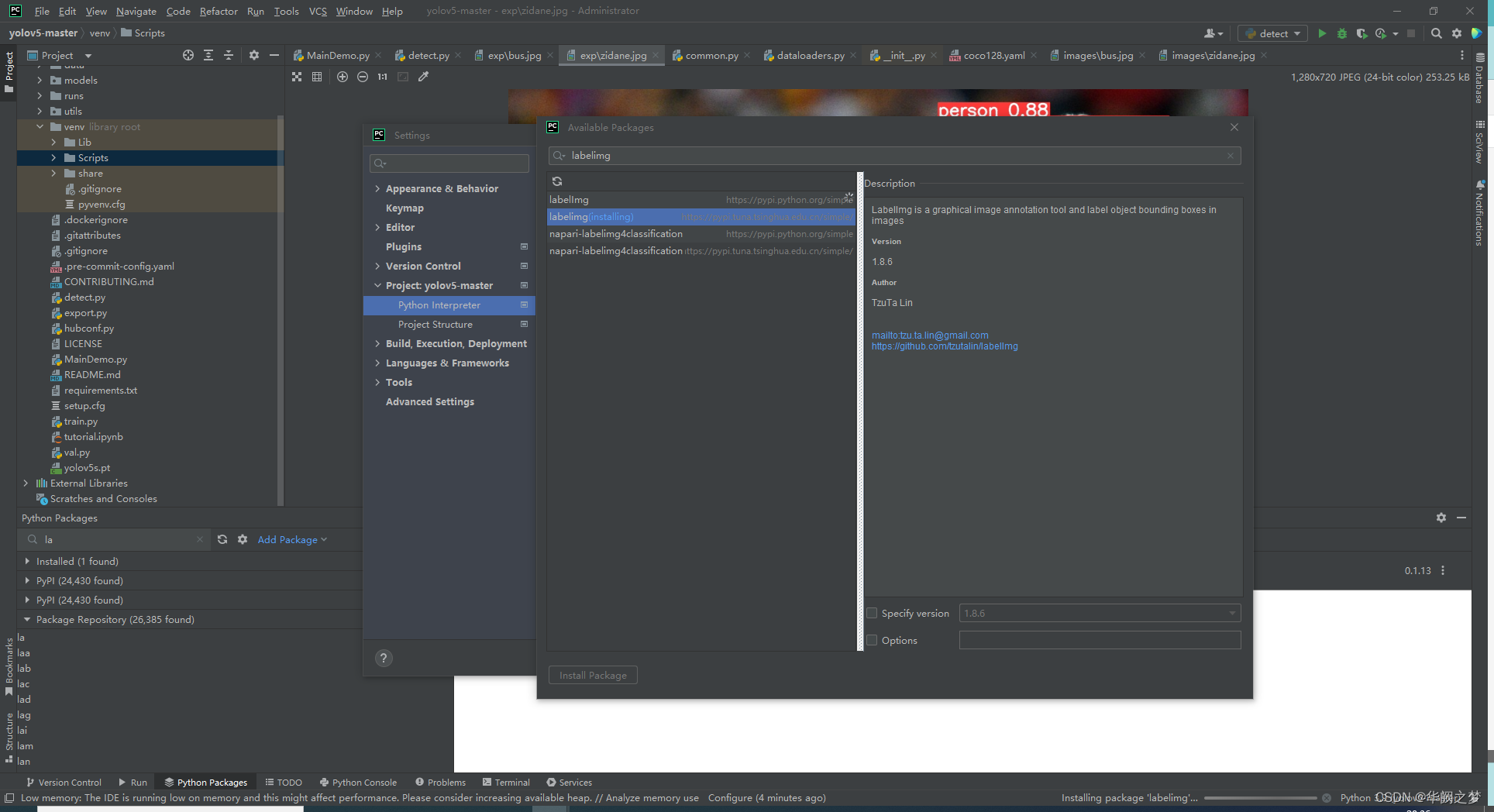
Task: Start debugging with the bug icon
Action: pyautogui.click(x=1342, y=33)
